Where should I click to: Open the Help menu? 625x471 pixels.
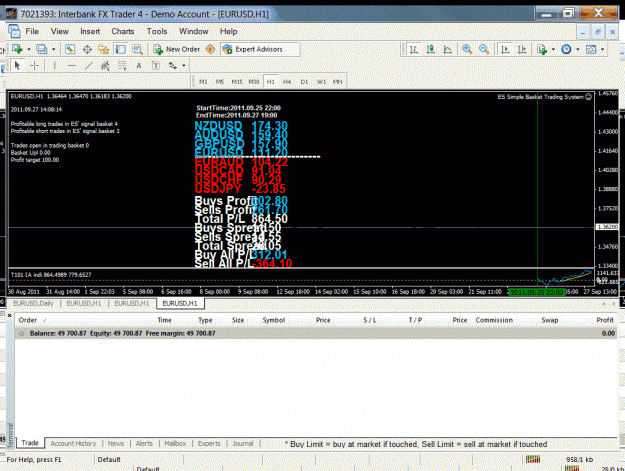click(228, 31)
